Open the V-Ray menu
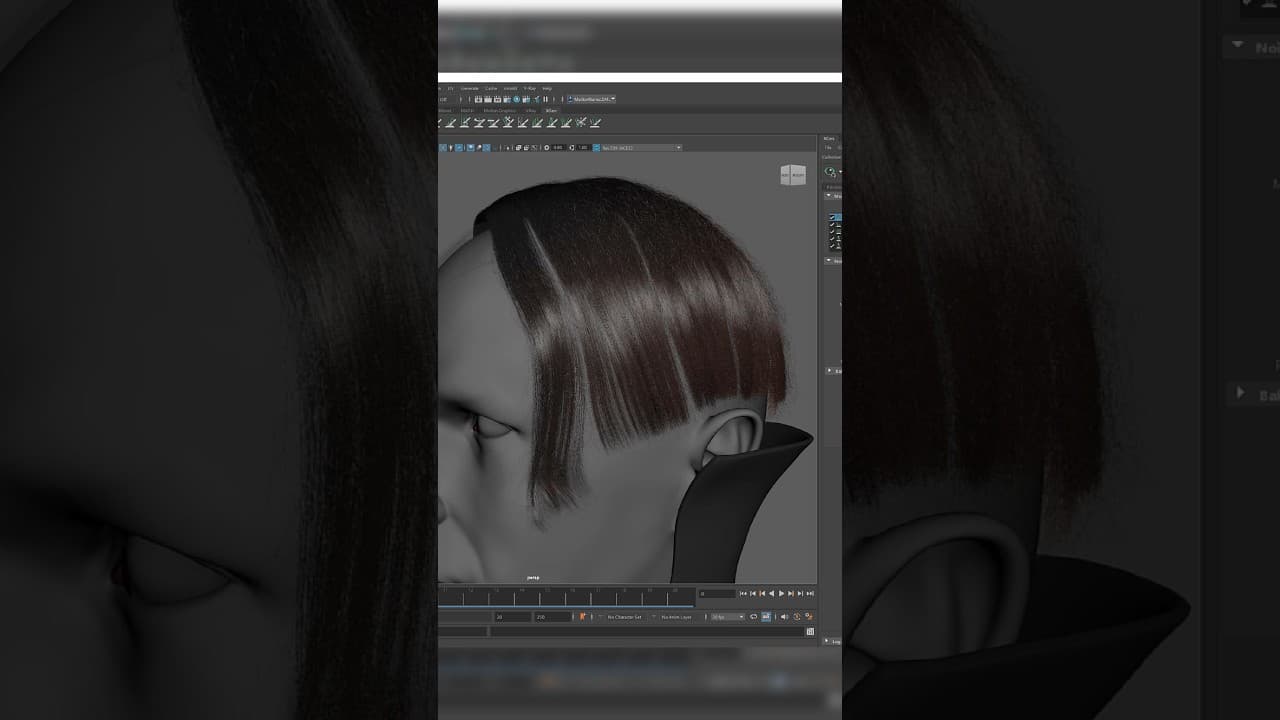 click(x=530, y=88)
